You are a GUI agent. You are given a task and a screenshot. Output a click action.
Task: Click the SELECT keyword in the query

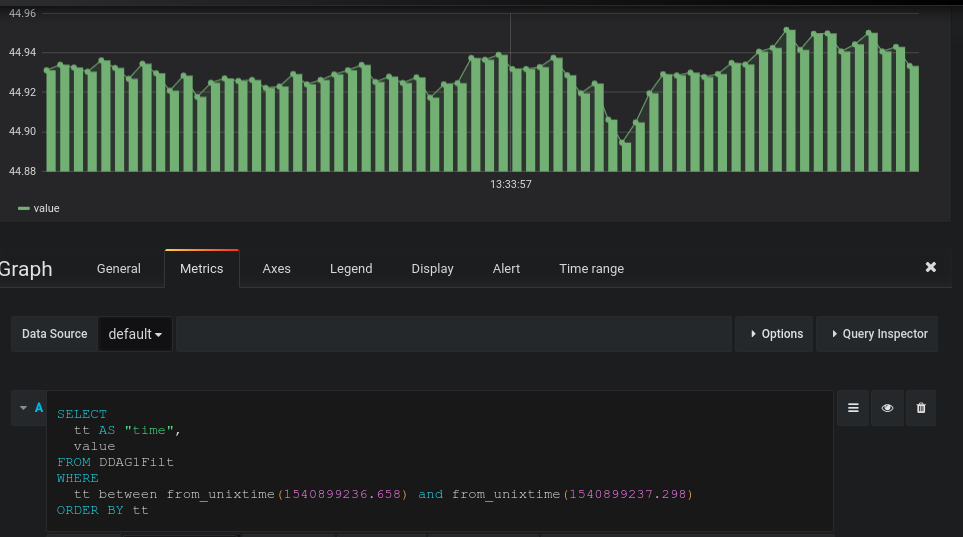(82, 414)
